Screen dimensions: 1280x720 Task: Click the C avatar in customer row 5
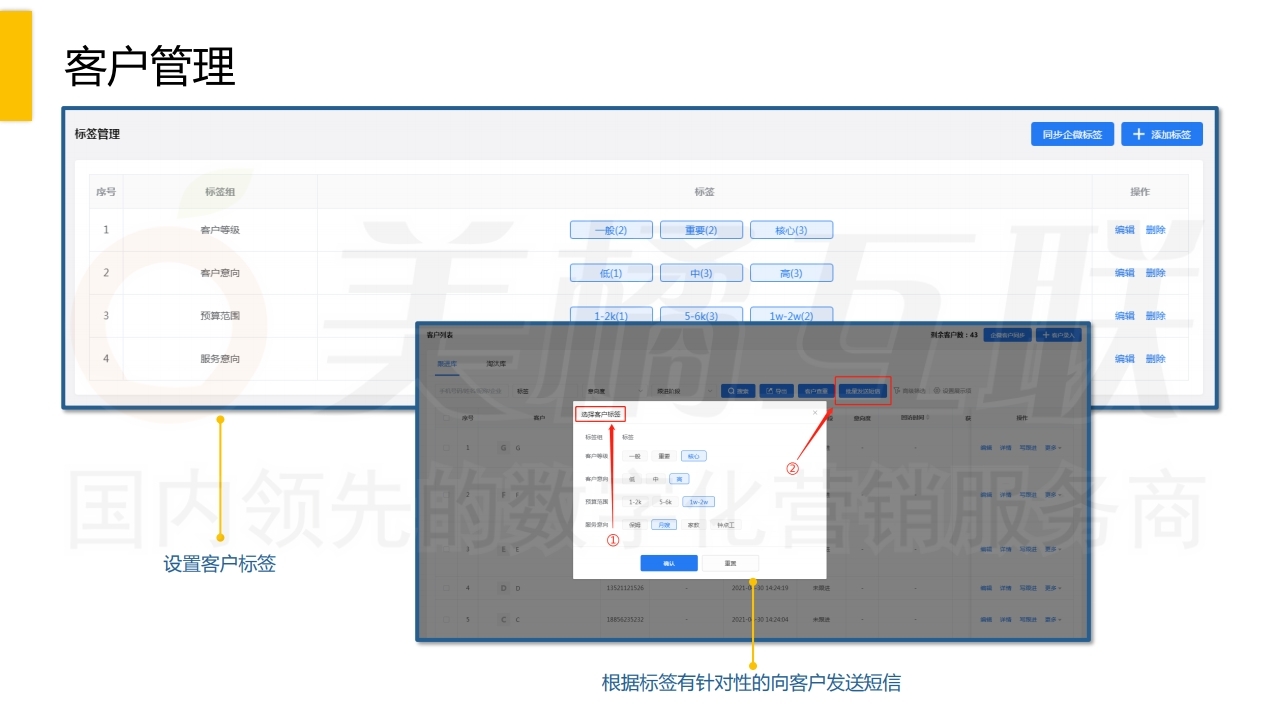[503, 619]
